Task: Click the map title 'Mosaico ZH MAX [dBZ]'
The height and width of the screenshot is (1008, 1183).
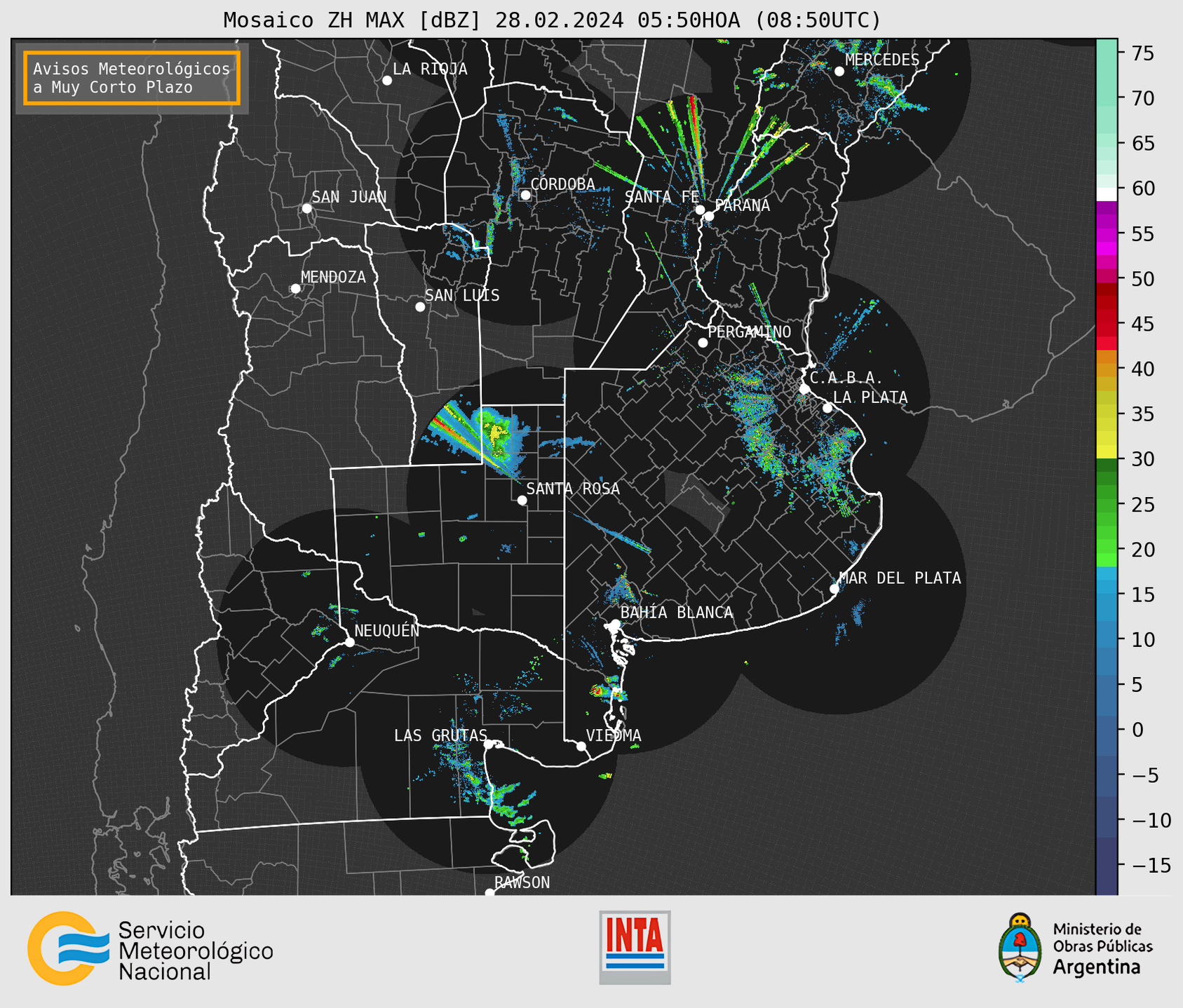Action: [353, 20]
